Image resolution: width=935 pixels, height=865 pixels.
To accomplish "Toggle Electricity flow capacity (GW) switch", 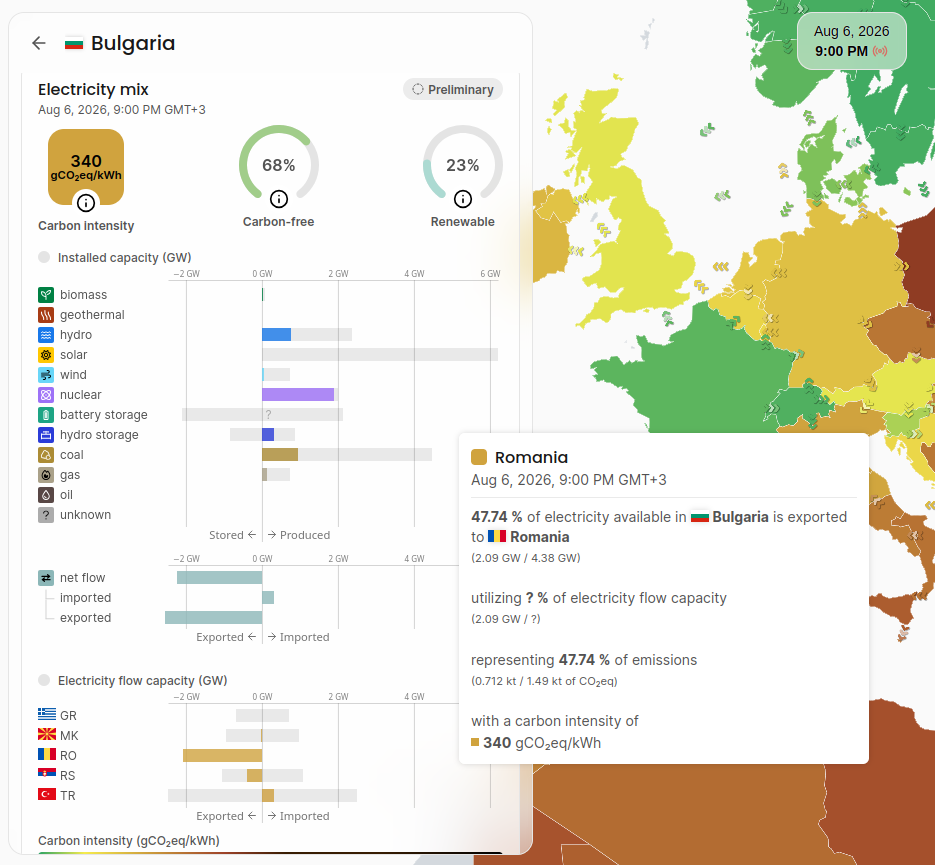I will pyautogui.click(x=44, y=680).
